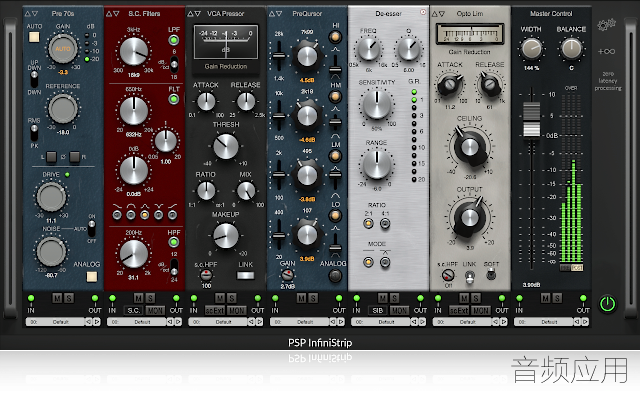The width and height of the screenshot is (640, 394).
Task: Expand the module arrows beside Pre 70s title
Action: coord(31,13)
